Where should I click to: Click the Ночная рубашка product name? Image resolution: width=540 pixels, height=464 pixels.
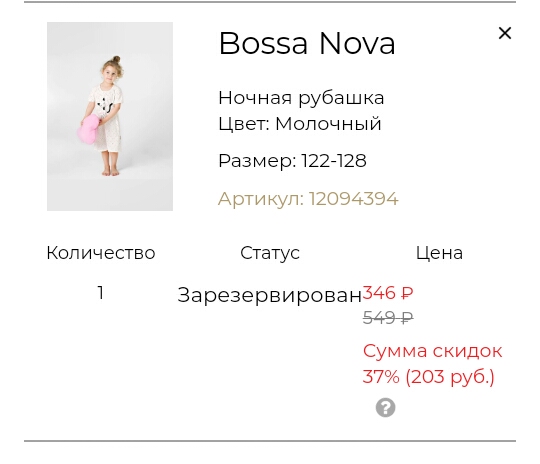point(301,98)
